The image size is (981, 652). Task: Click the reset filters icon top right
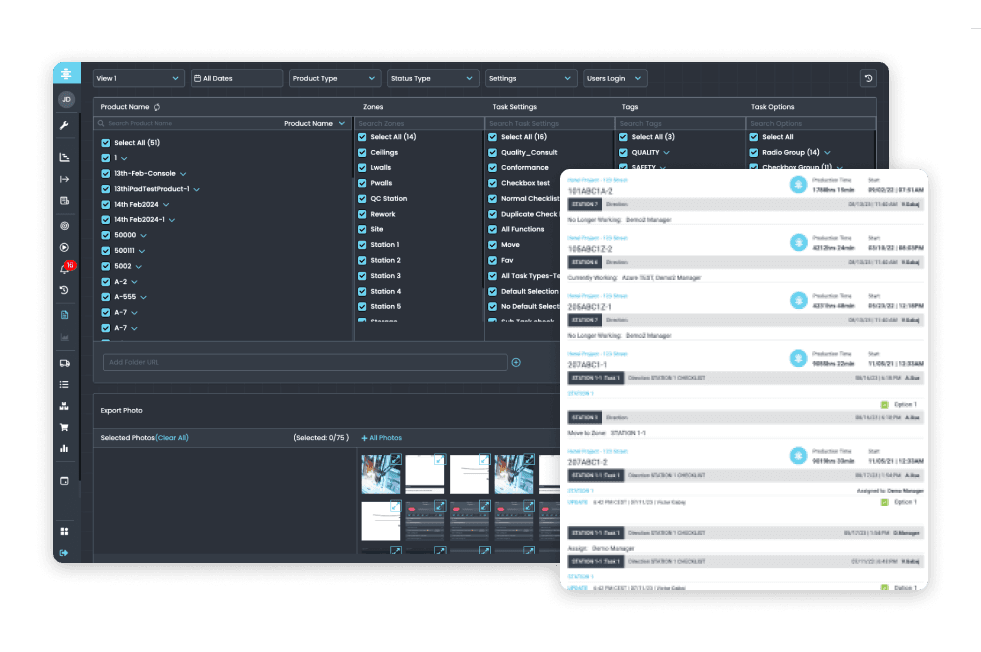[x=868, y=77]
